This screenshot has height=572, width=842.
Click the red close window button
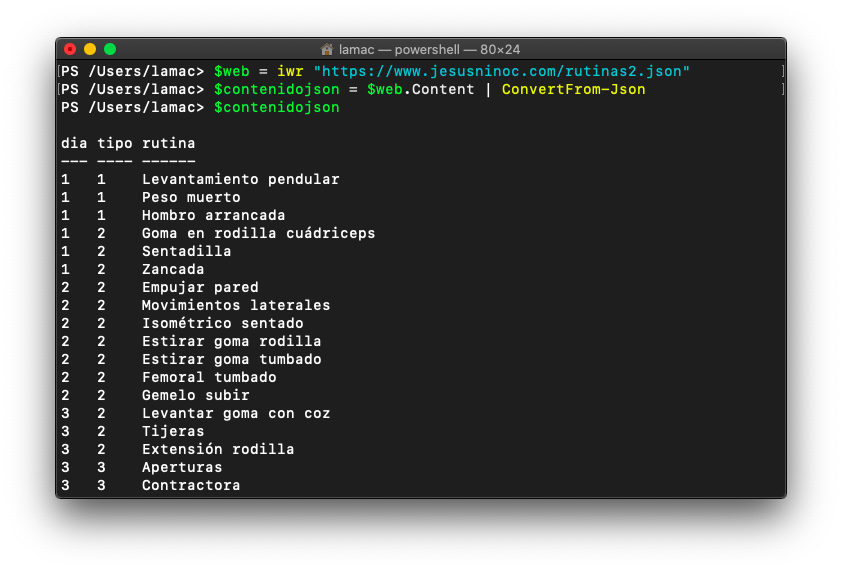click(70, 49)
